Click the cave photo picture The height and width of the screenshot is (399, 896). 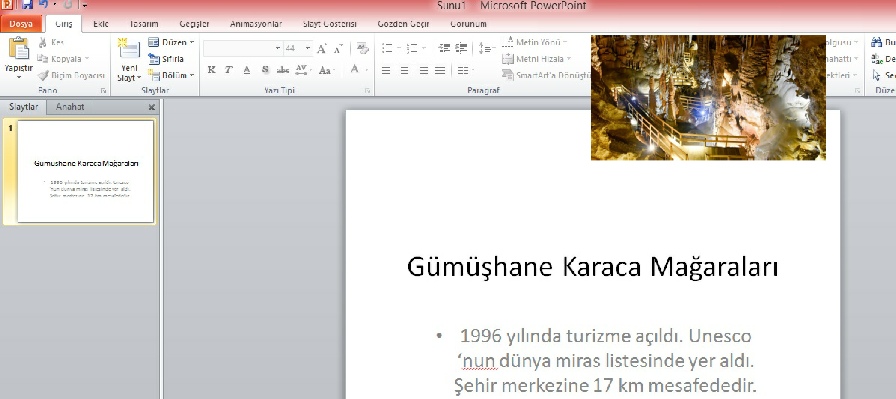(708, 97)
